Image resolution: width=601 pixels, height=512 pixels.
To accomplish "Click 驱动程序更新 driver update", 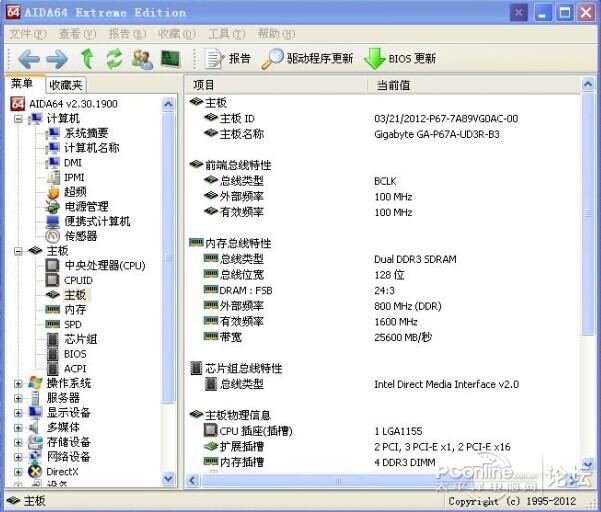I will [x=307, y=59].
